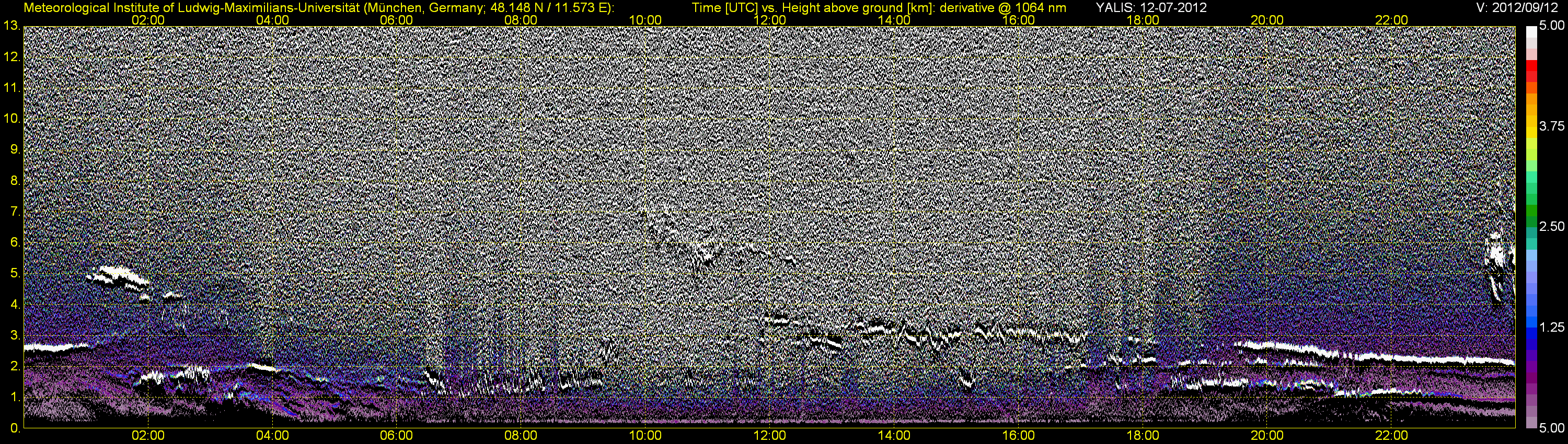Click the 02:00 label on the top time axis

[148, 20]
